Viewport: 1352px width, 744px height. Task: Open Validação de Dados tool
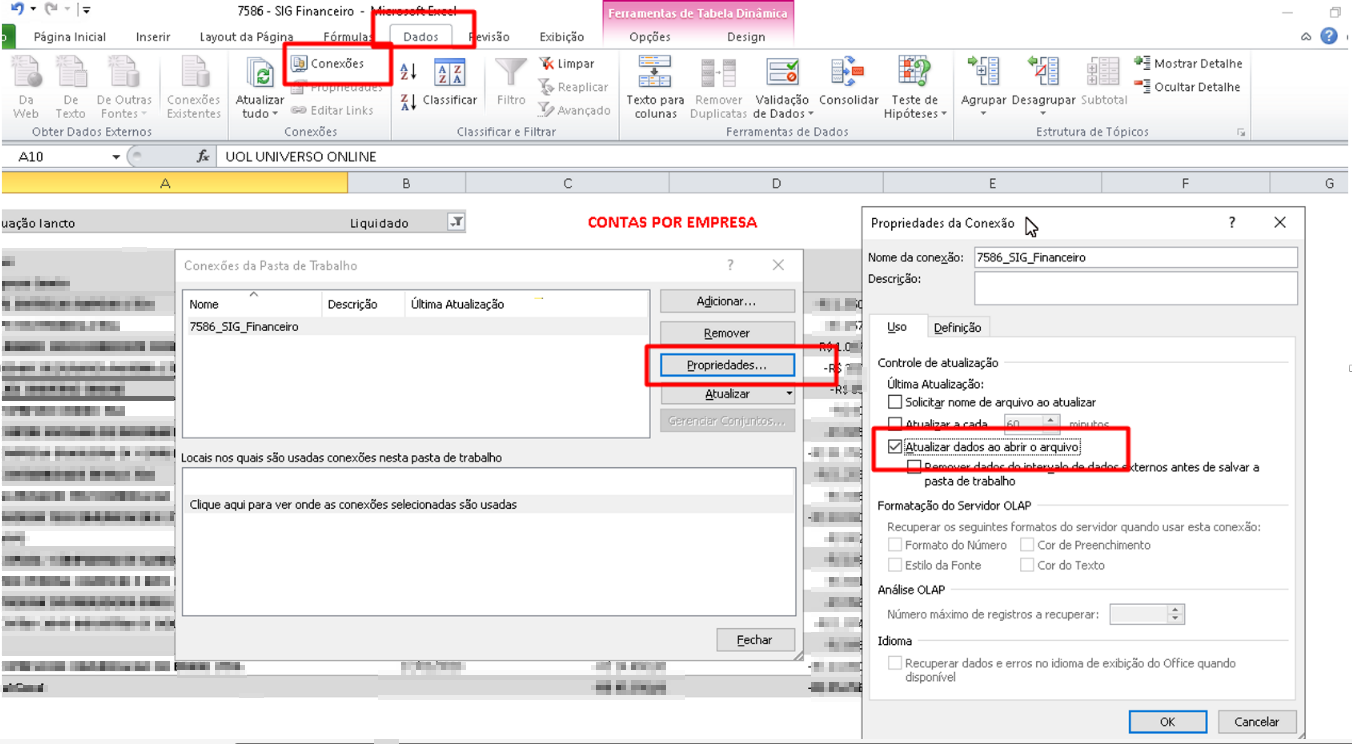click(x=782, y=87)
